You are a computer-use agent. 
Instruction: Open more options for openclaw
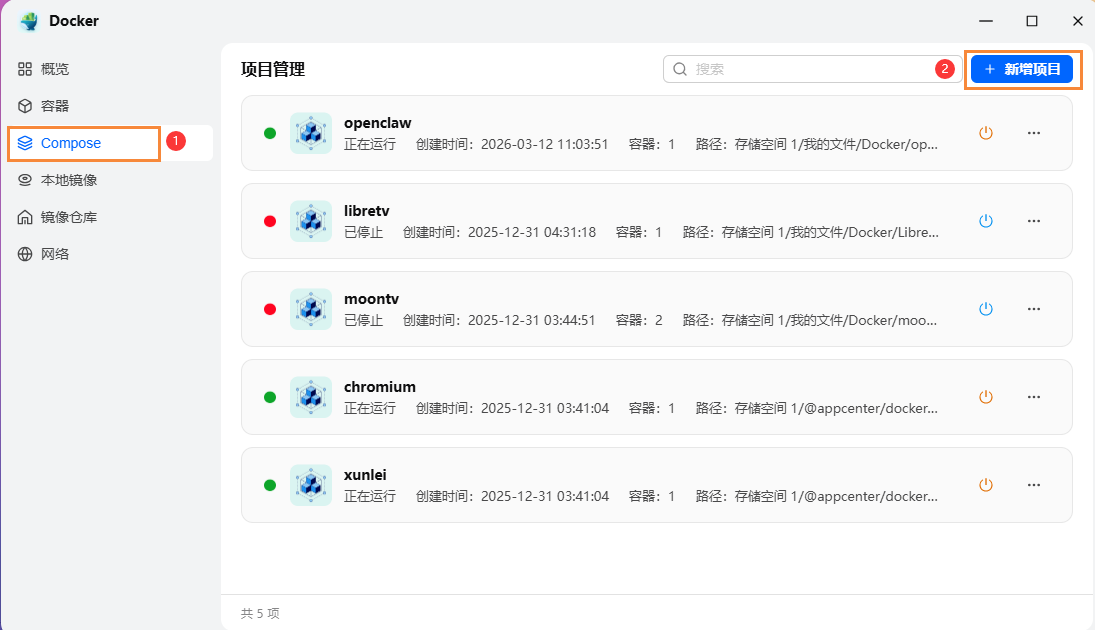click(1034, 133)
